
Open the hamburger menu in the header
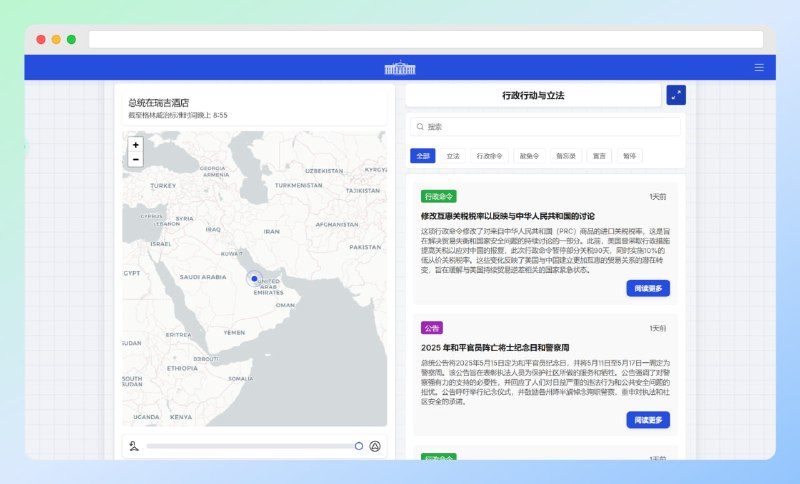tap(759, 68)
